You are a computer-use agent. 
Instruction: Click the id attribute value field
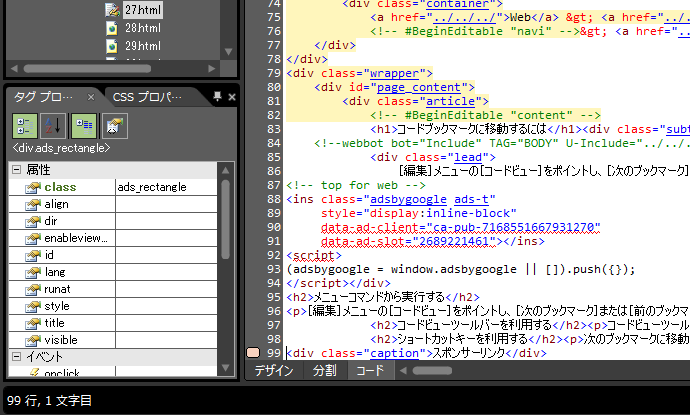point(166,255)
